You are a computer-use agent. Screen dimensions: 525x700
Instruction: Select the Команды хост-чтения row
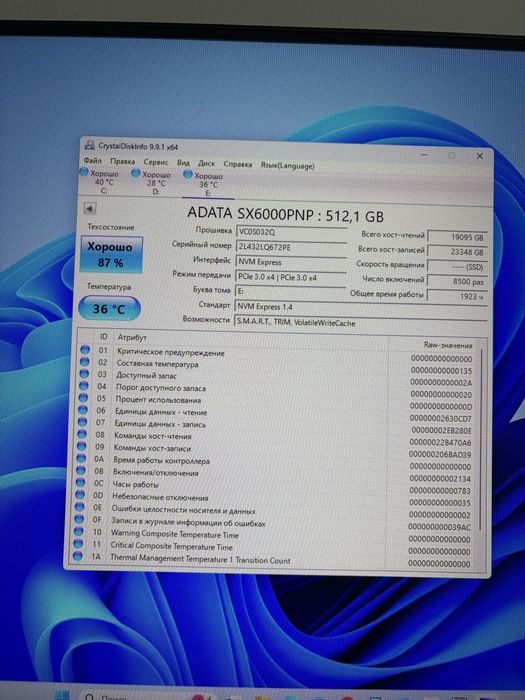[x=276, y=438]
